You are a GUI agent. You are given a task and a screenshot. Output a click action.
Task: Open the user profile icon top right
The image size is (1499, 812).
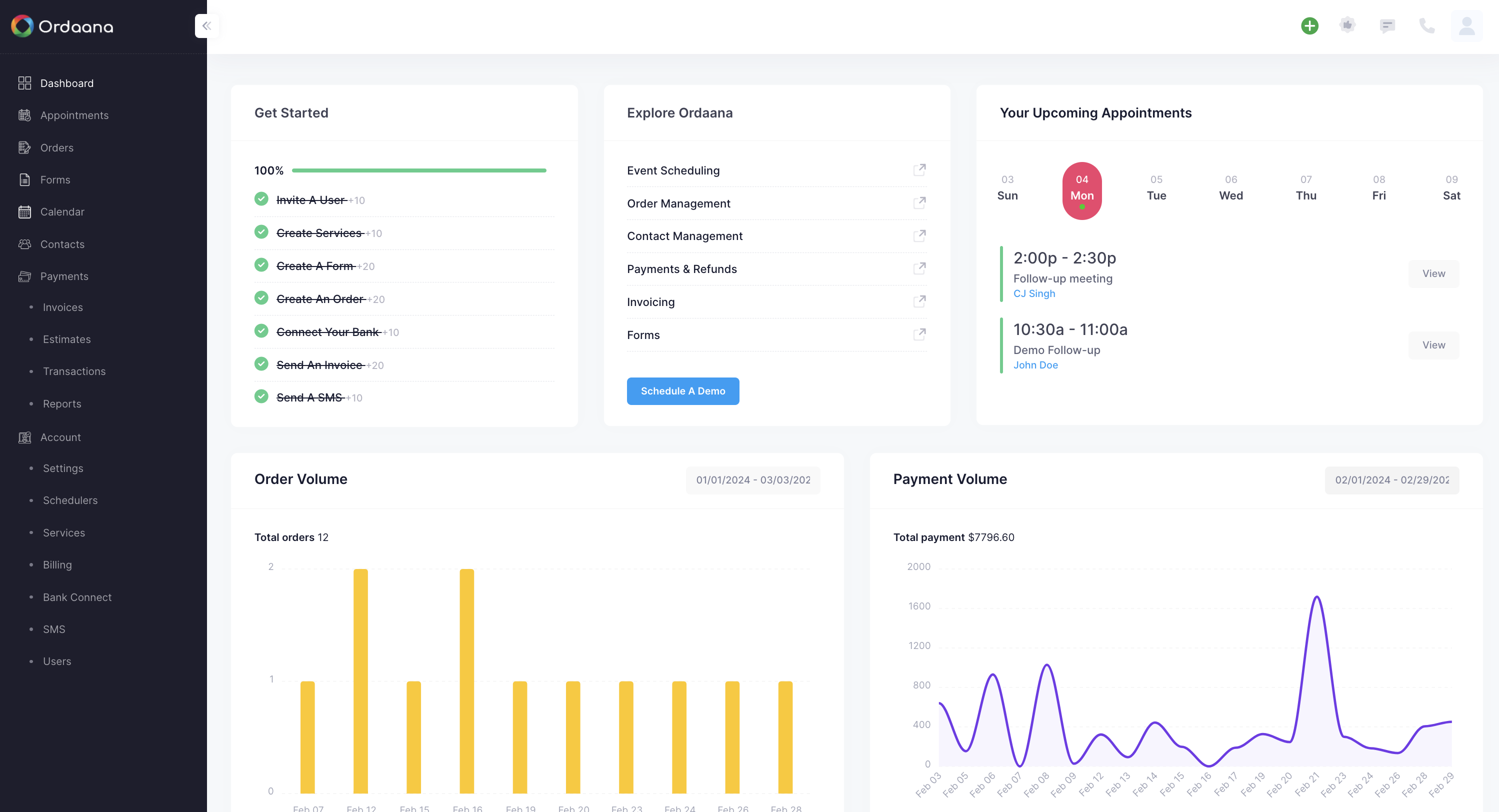pyautogui.click(x=1466, y=25)
